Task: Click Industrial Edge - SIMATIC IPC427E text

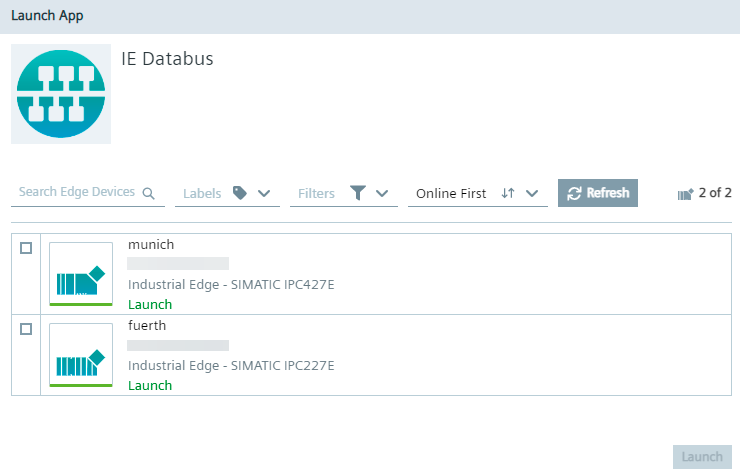Action: pos(231,285)
